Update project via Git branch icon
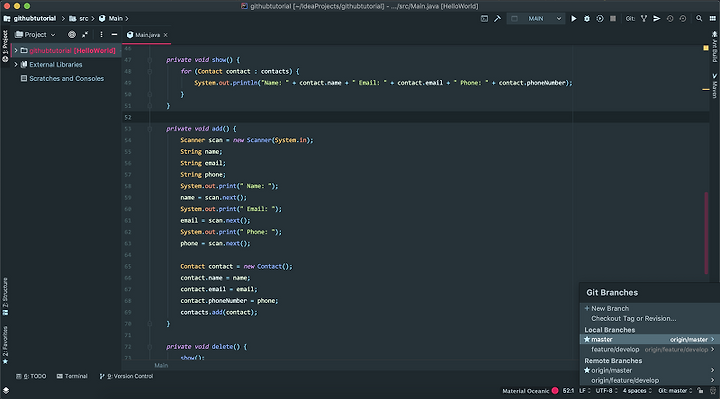 coord(644,19)
